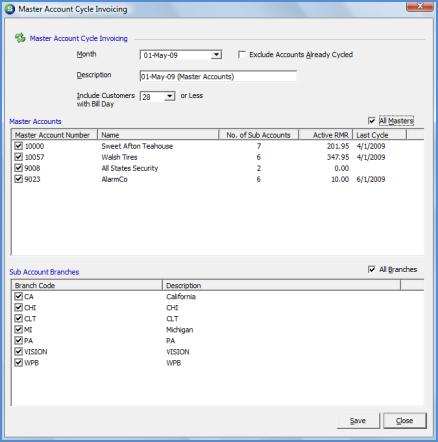Sort by Master Account Number column header
The height and width of the screenshot is (442, 438).
point(54,135)
